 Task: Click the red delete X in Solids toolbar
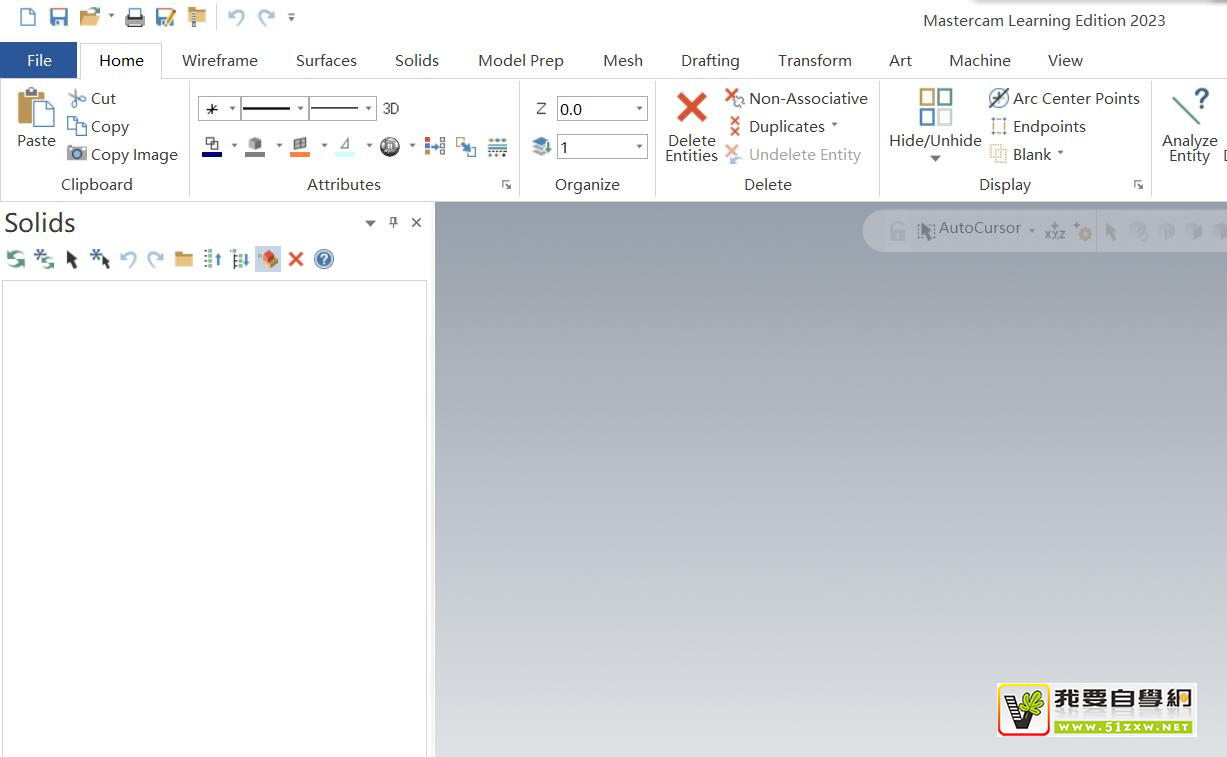296,259
